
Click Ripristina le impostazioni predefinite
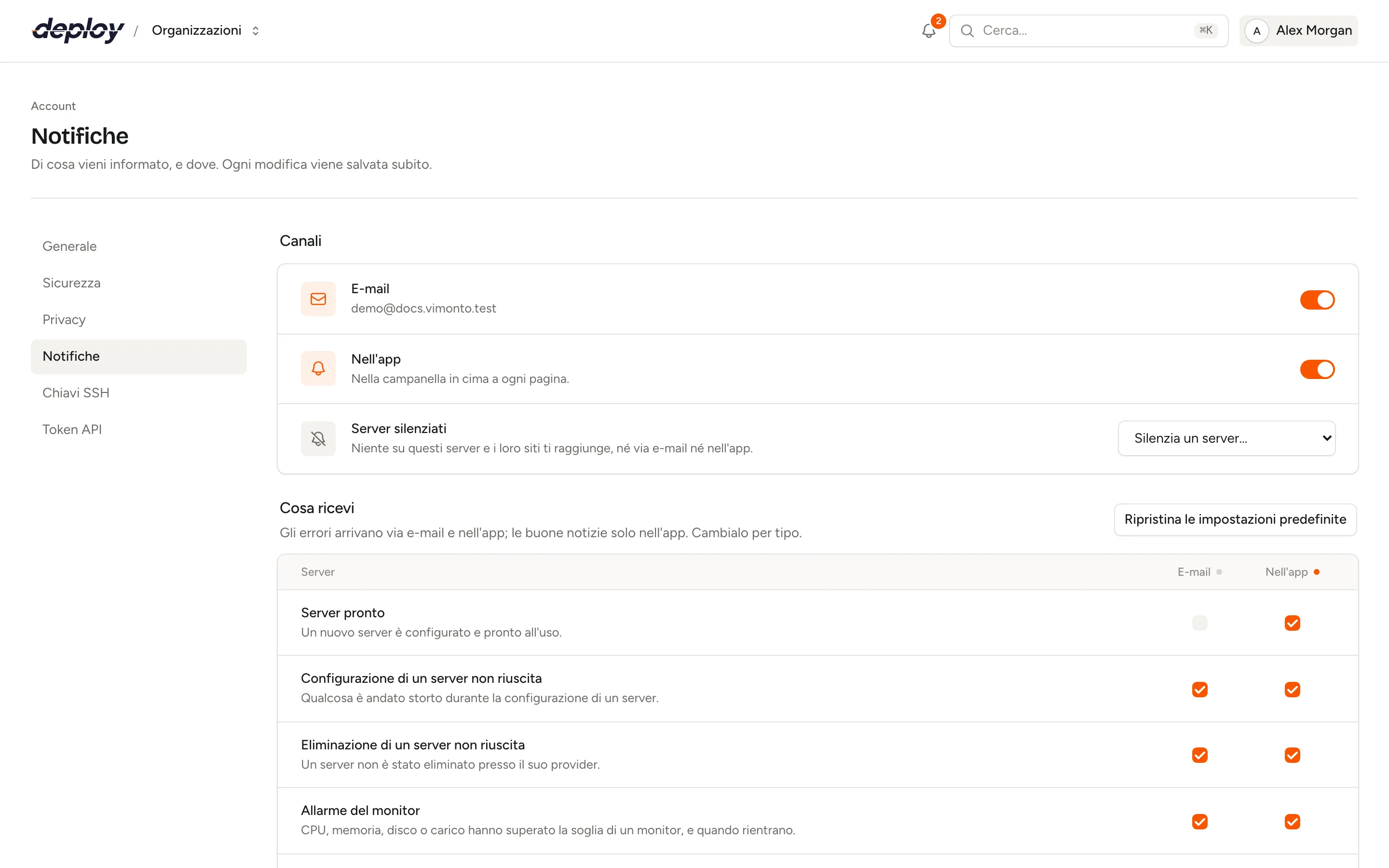[1235, 519]
